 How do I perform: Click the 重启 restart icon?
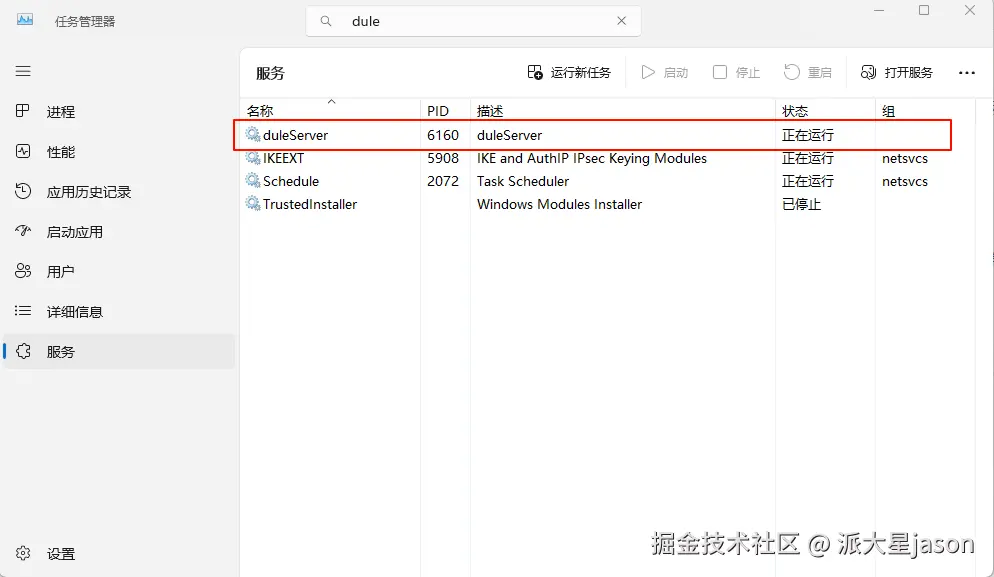[791, 72]
